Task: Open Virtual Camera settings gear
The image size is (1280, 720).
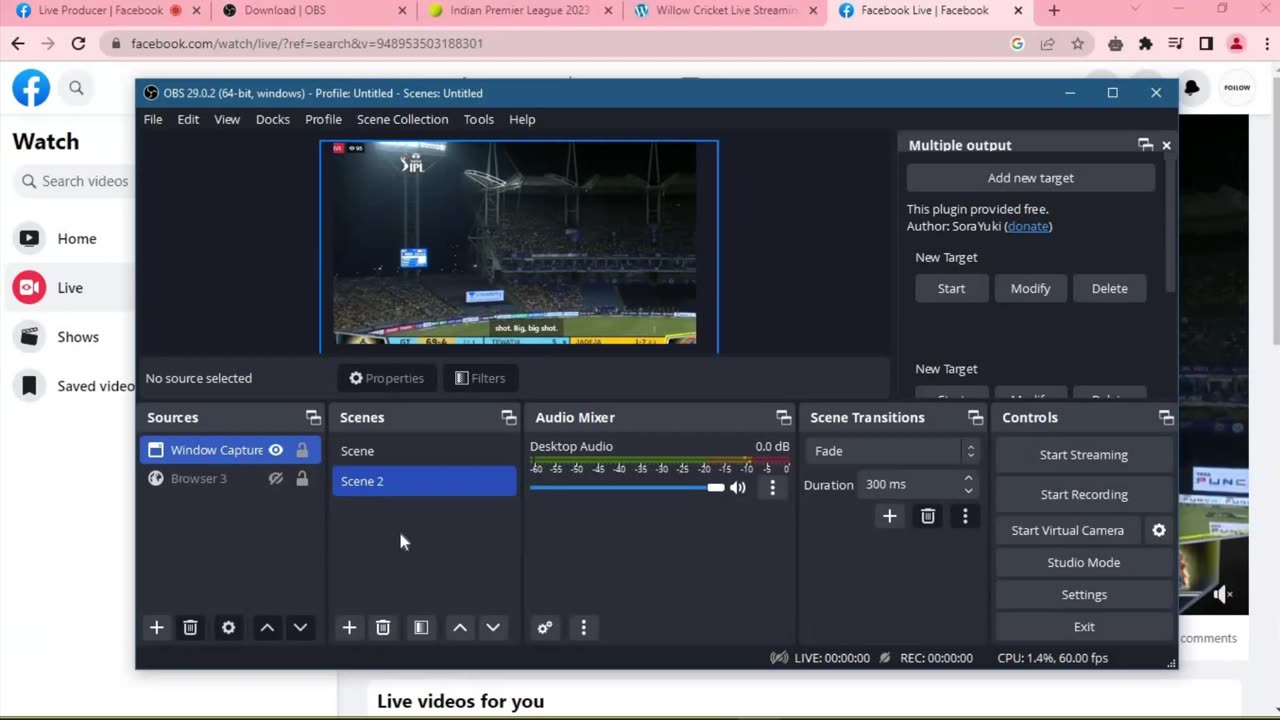Action: 1159,530
